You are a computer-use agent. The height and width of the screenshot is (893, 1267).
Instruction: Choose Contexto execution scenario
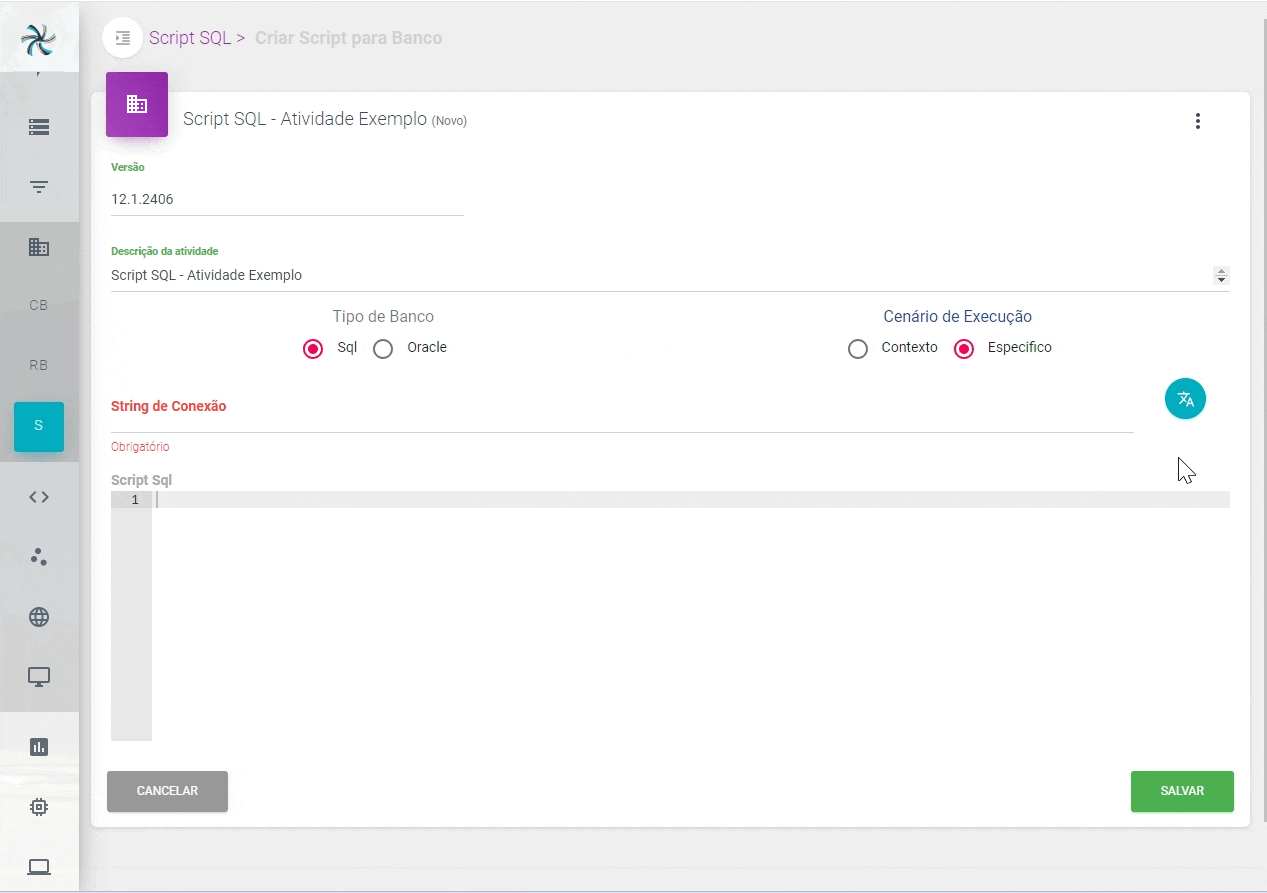coord(858,349)
